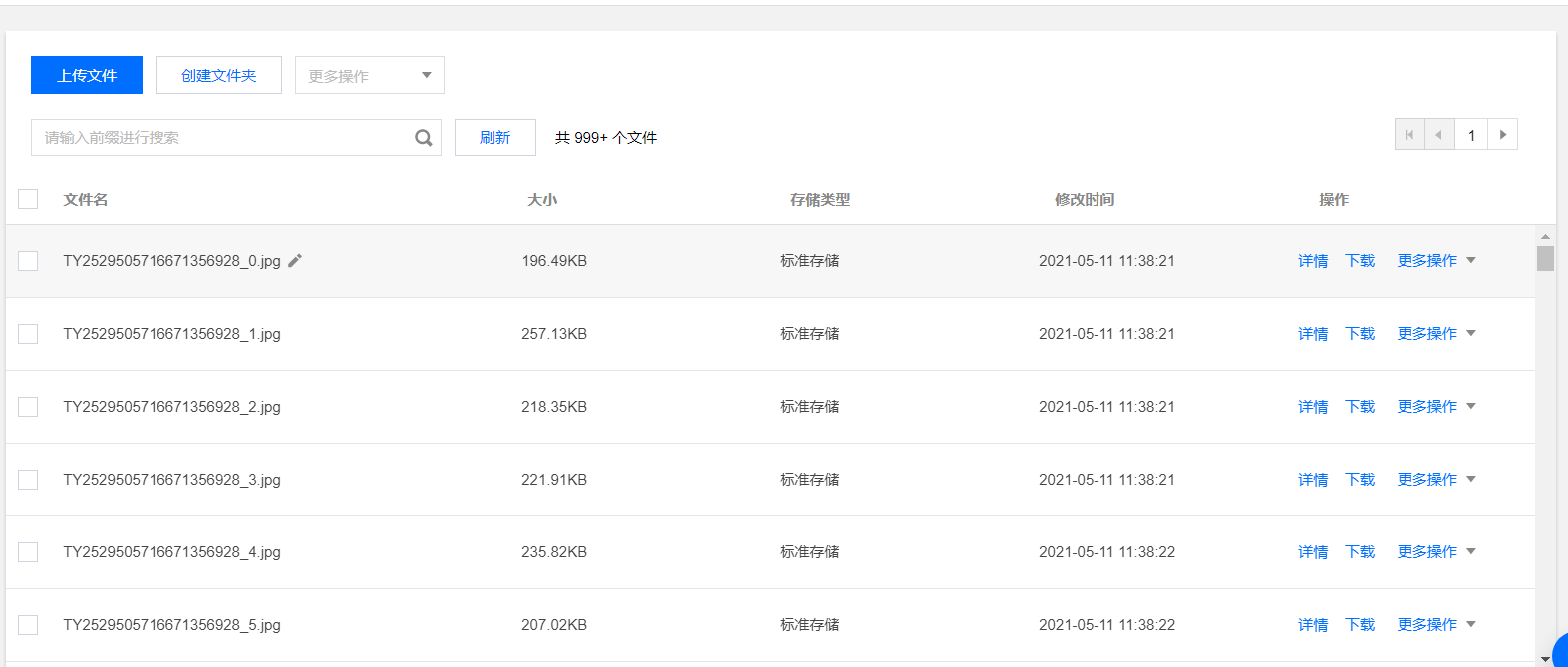Expand 更多操作 for the _2.jpg row
Screen dimensions: 1568x667
1436,407
